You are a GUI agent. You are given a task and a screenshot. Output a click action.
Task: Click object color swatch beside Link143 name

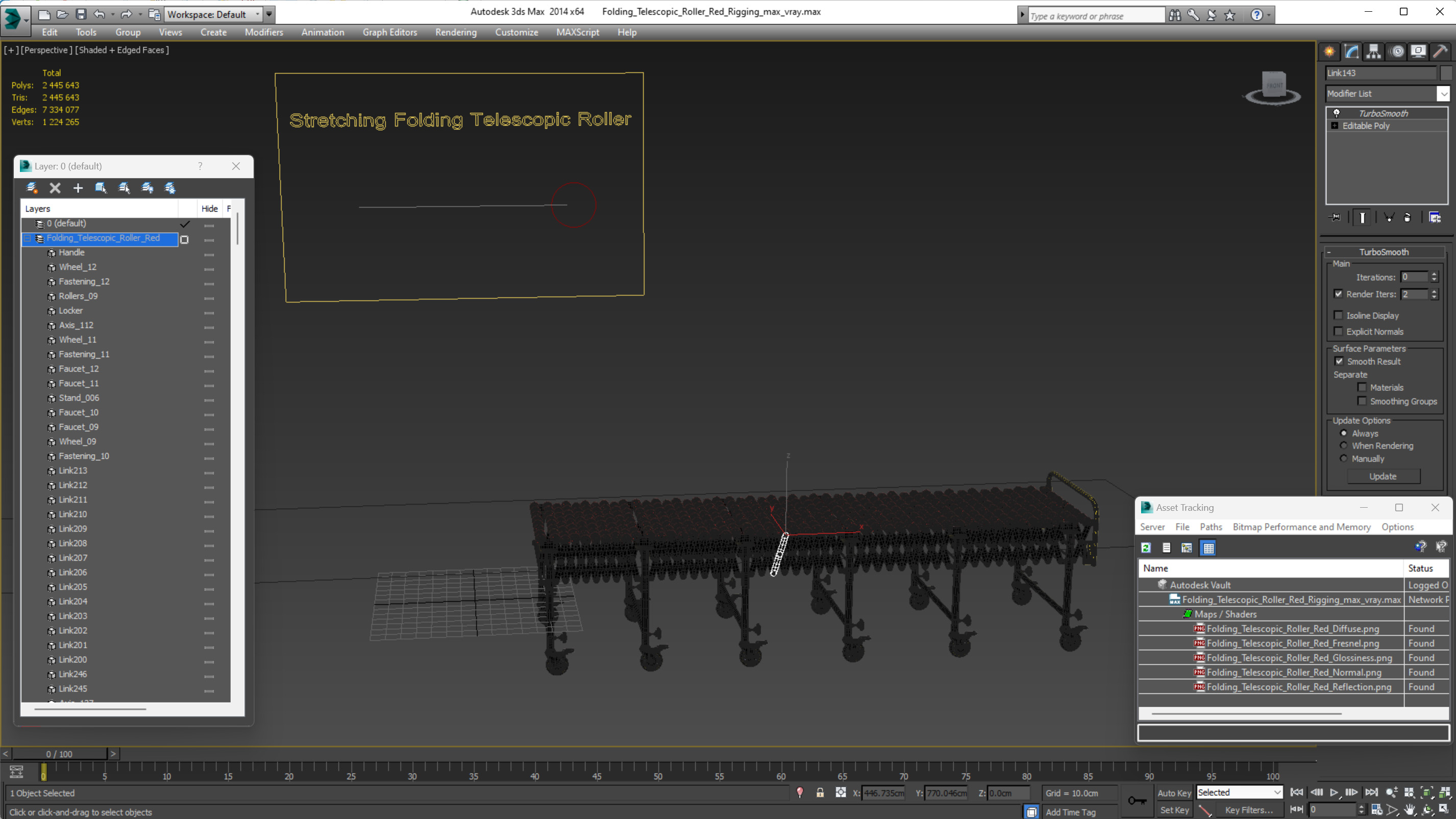(x=1446, y=72)
